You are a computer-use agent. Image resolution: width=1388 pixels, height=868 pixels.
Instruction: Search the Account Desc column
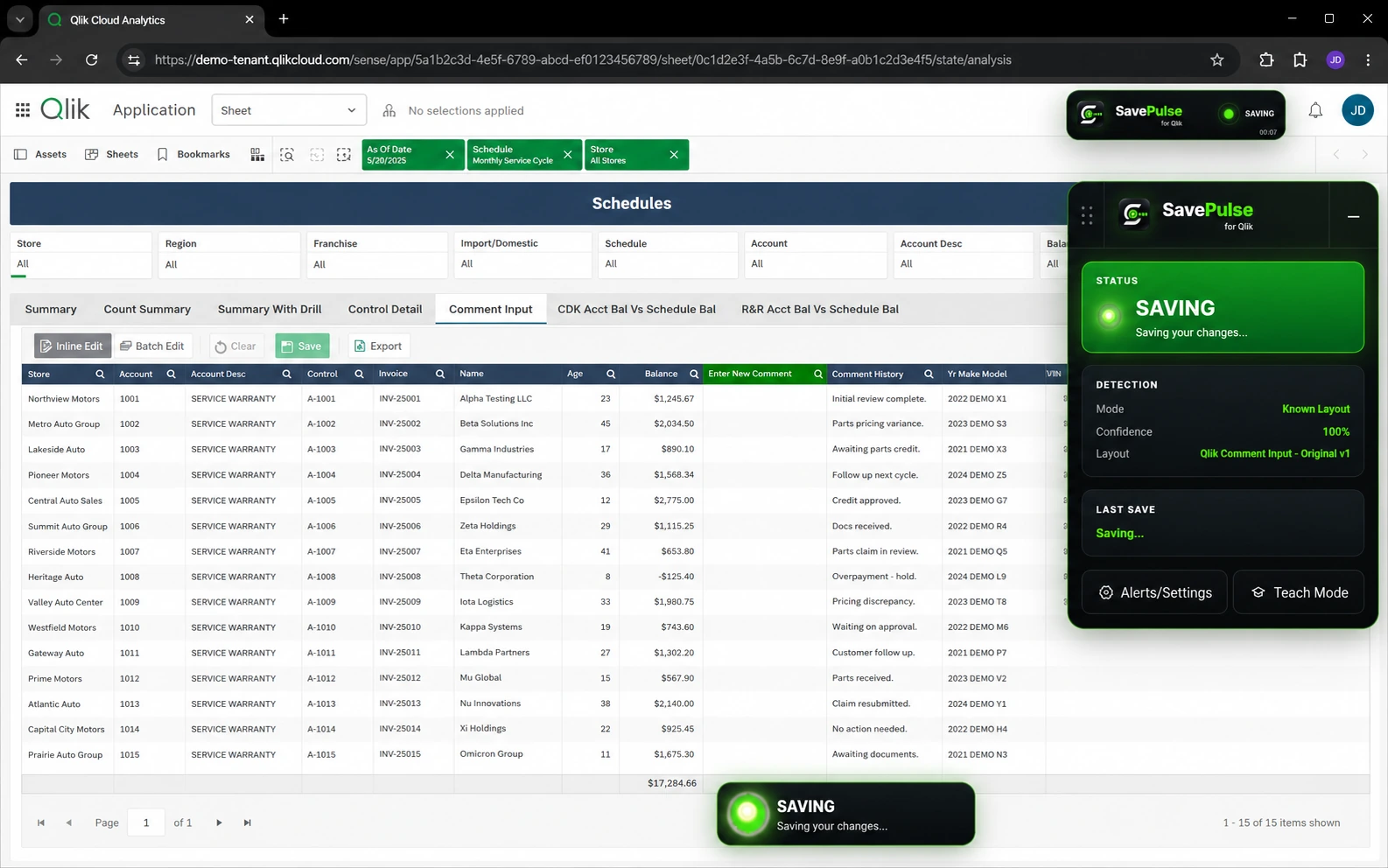(286, 374)
